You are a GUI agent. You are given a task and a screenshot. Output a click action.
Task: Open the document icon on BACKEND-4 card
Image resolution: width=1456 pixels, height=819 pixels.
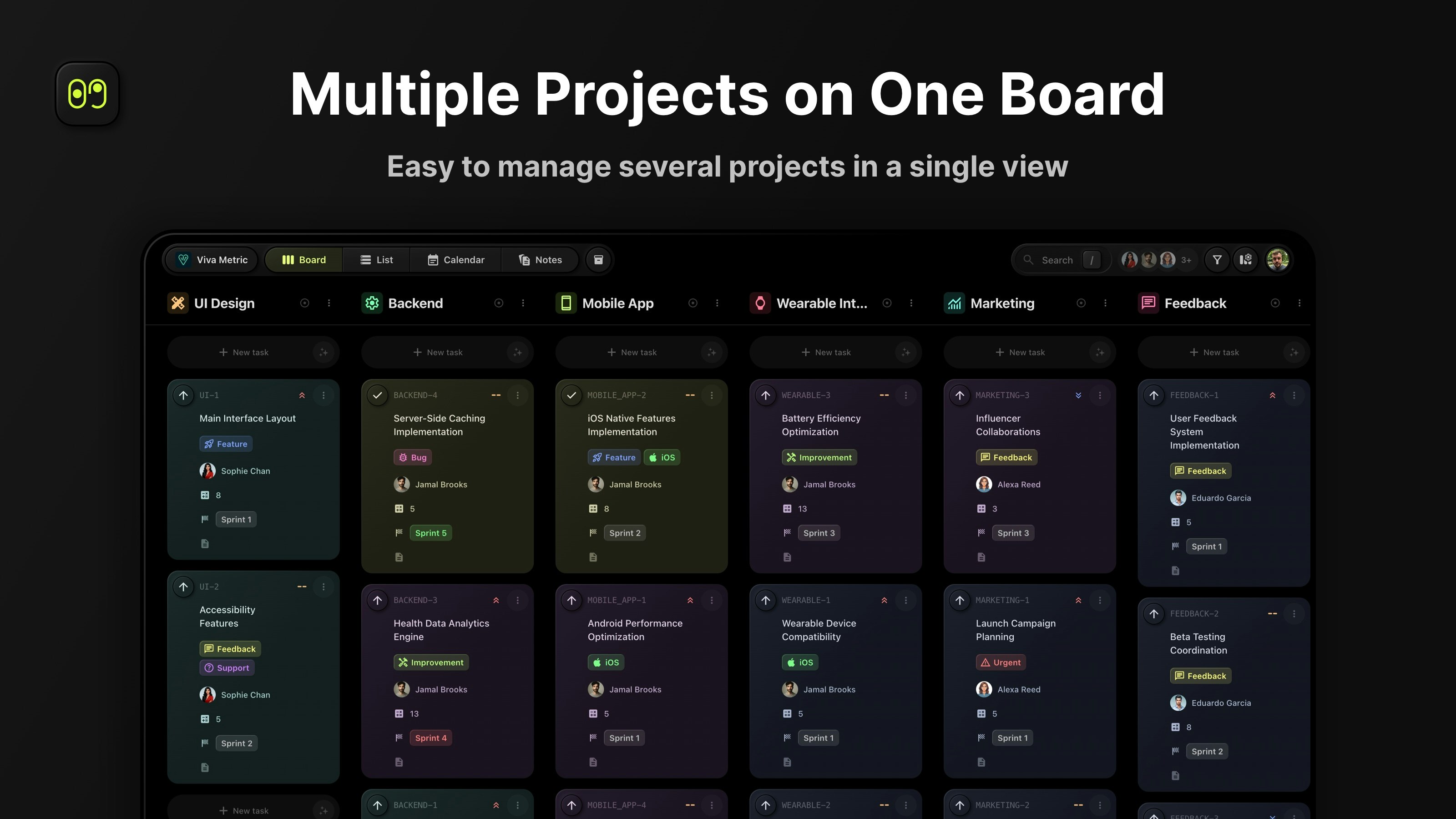[x=399, y=557]
